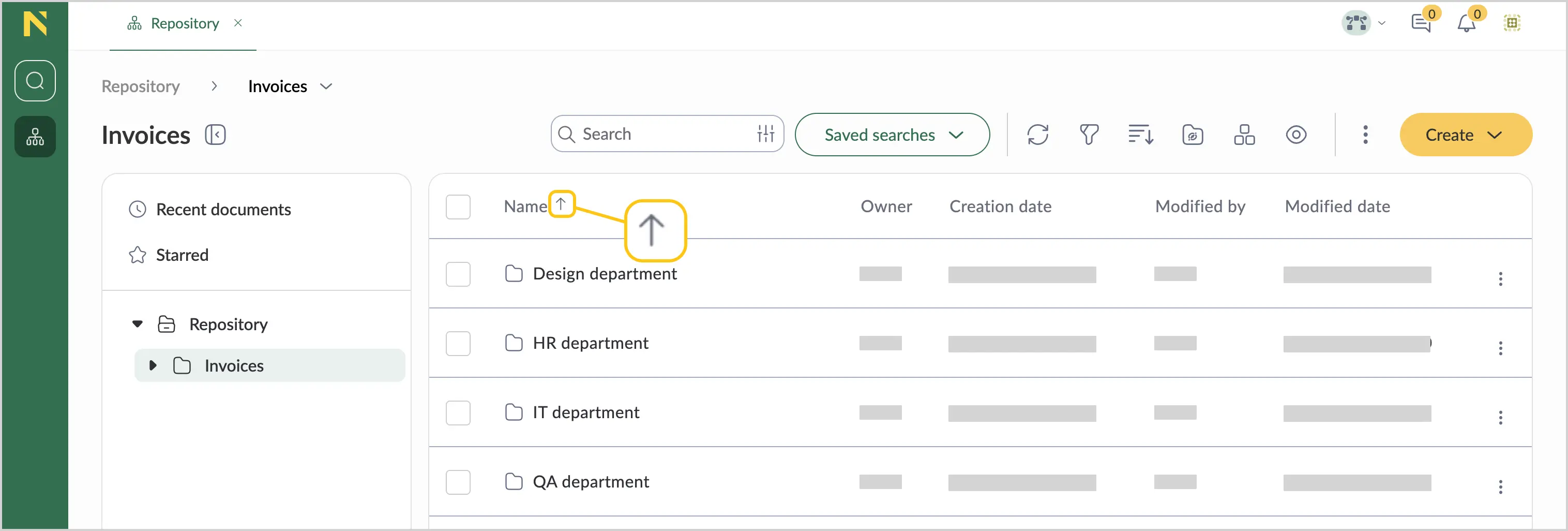Open Recent documents
This screenshot has height=531, width=1568.
point(223,210)
